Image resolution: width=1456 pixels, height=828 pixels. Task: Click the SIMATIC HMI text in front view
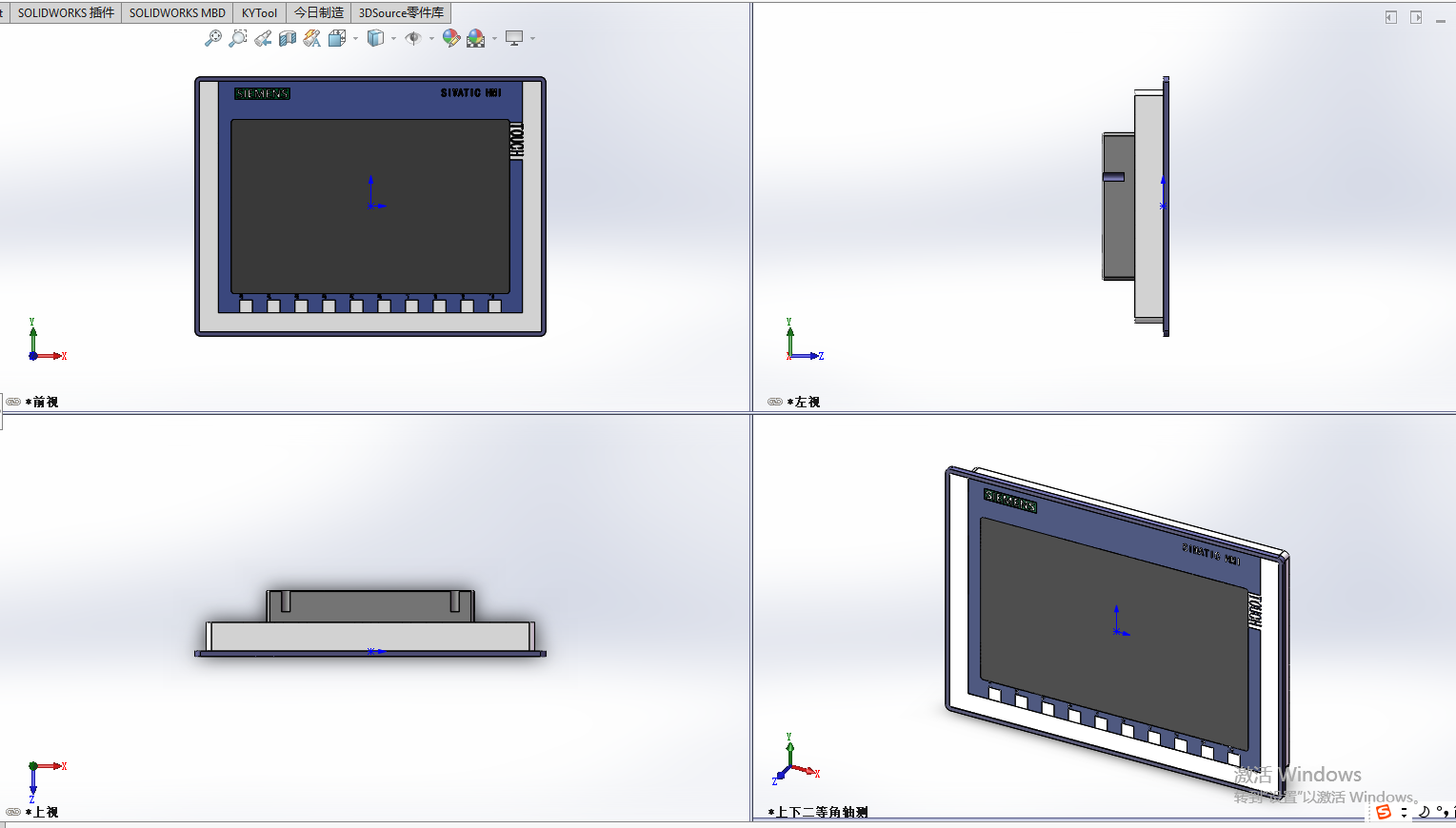pyautogui.click(x=470, y=92)
